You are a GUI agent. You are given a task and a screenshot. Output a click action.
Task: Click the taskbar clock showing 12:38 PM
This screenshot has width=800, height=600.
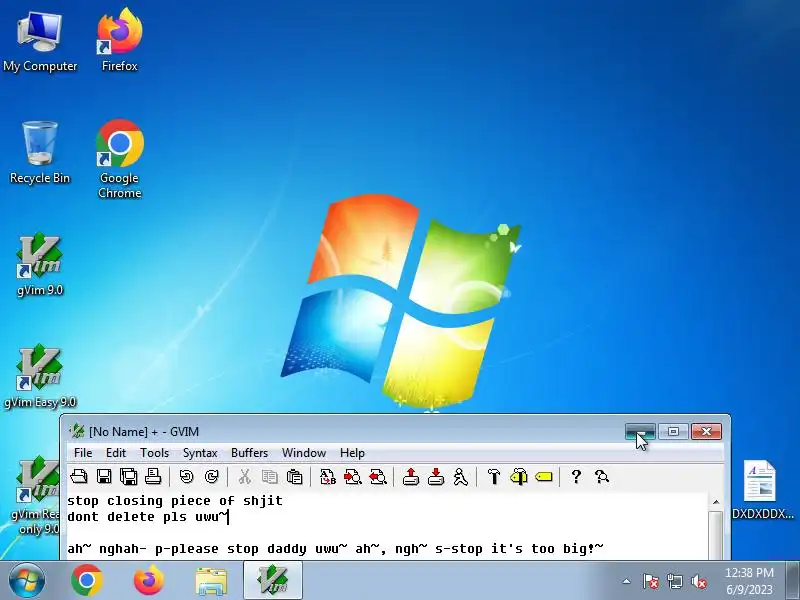[749, 581]
